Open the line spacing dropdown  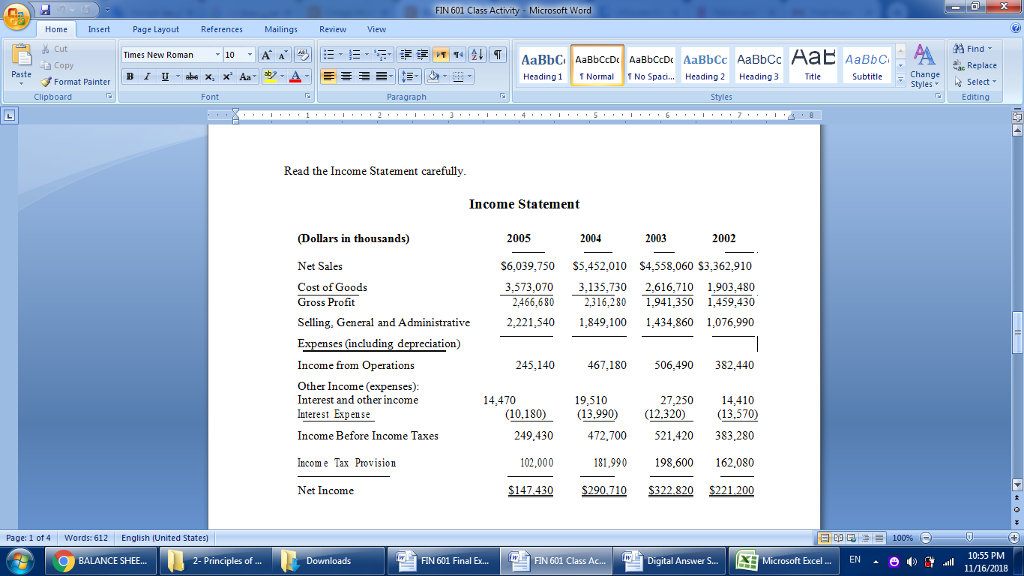(407, 77)
